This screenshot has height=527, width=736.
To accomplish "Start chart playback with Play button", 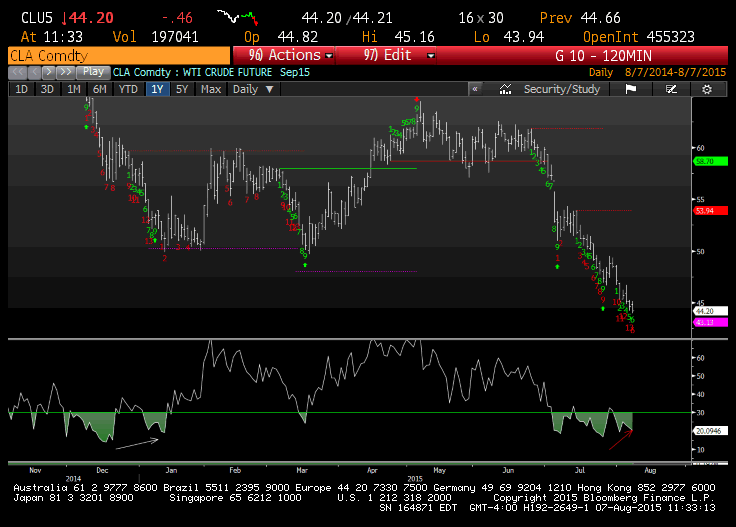I will pos(93,72).
